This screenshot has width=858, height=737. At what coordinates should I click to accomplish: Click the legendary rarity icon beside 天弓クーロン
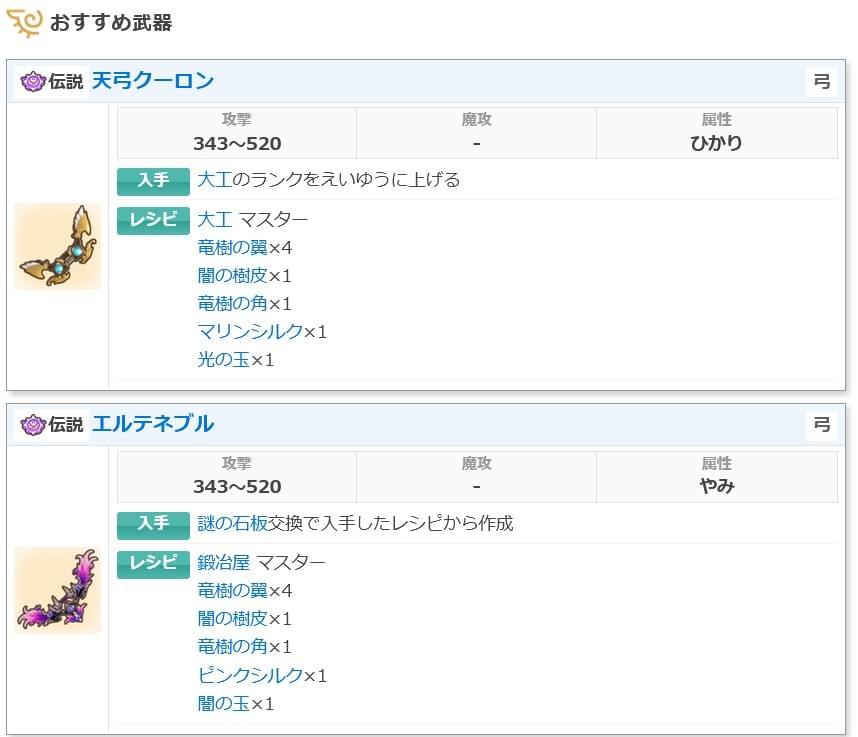33,82
